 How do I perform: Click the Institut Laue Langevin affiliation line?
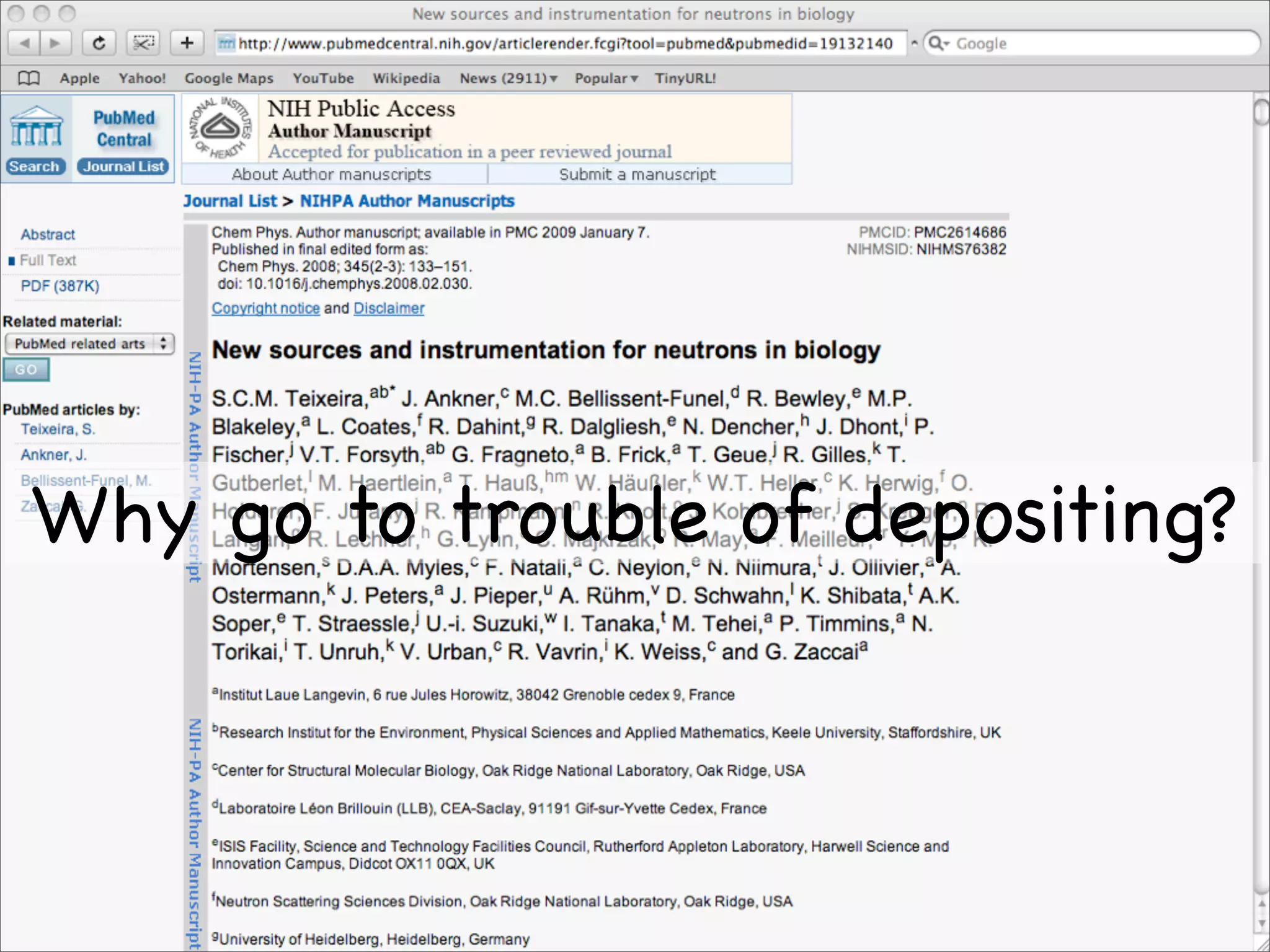(x=473, y=695)
